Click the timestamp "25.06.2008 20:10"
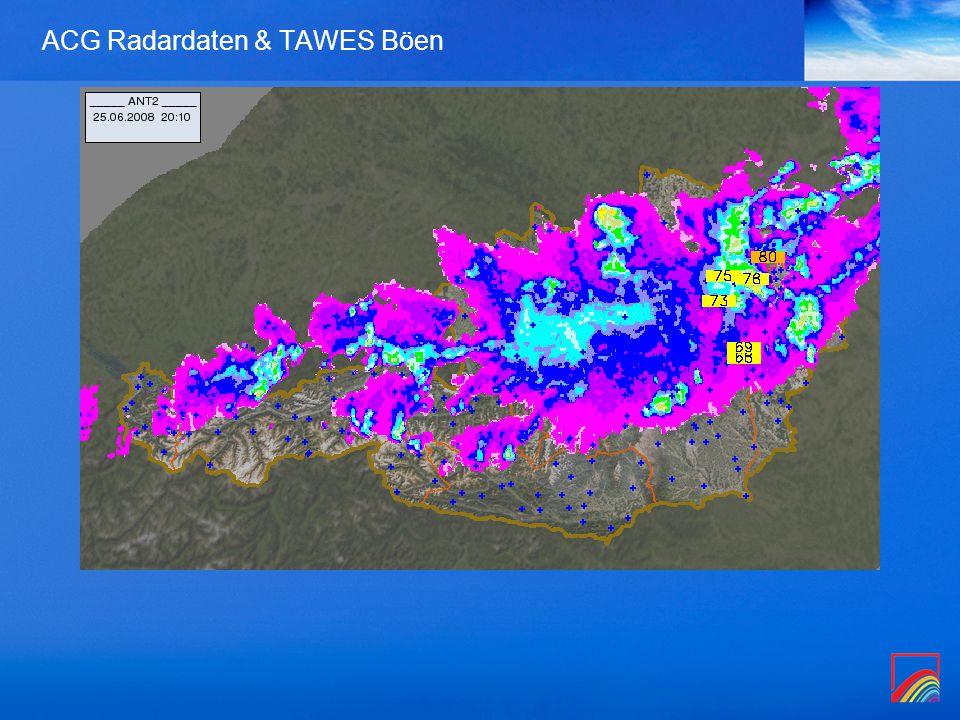This screenshot has width=960, height=720. point(141,117)
